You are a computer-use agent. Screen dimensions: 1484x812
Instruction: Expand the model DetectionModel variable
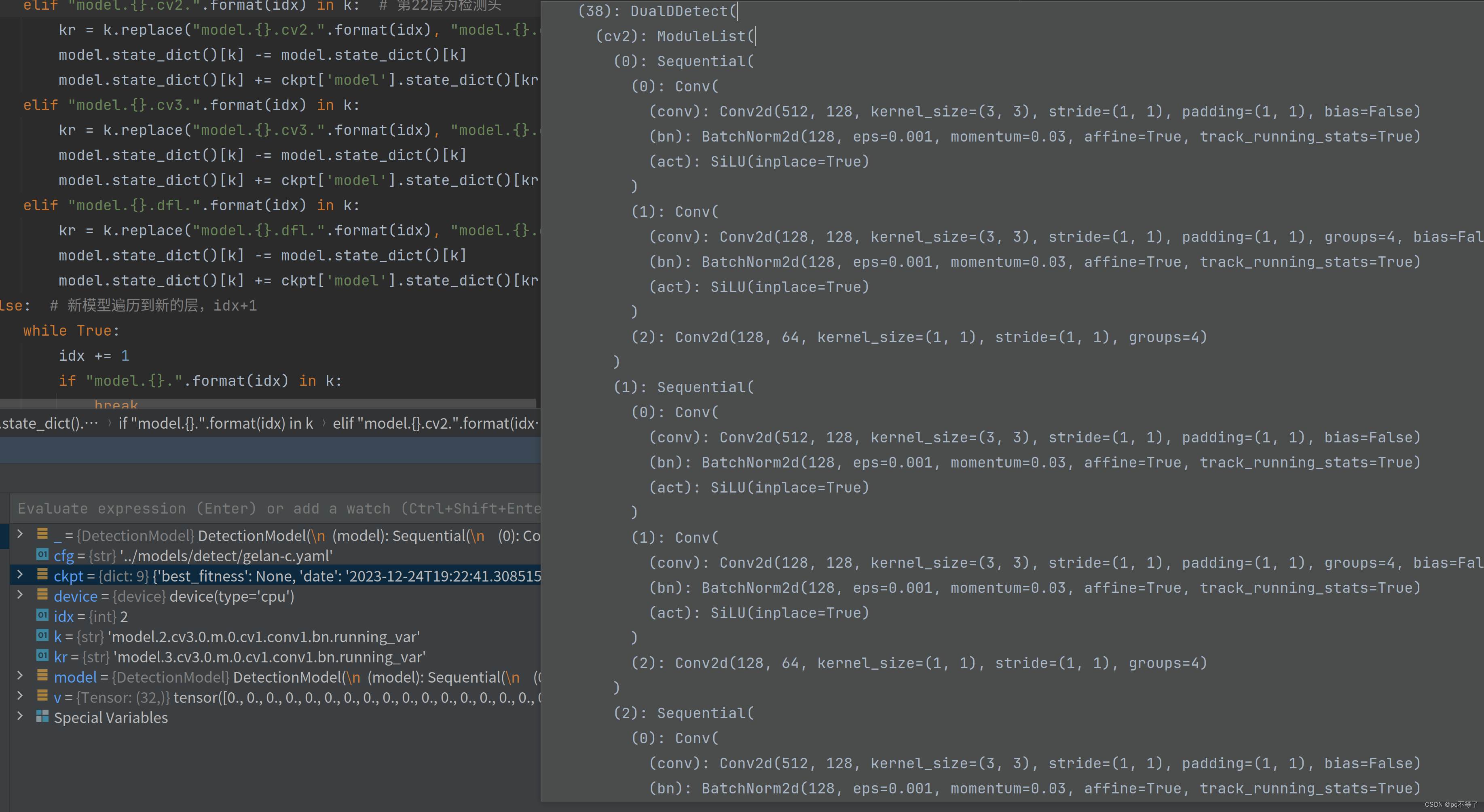point(20,675)
